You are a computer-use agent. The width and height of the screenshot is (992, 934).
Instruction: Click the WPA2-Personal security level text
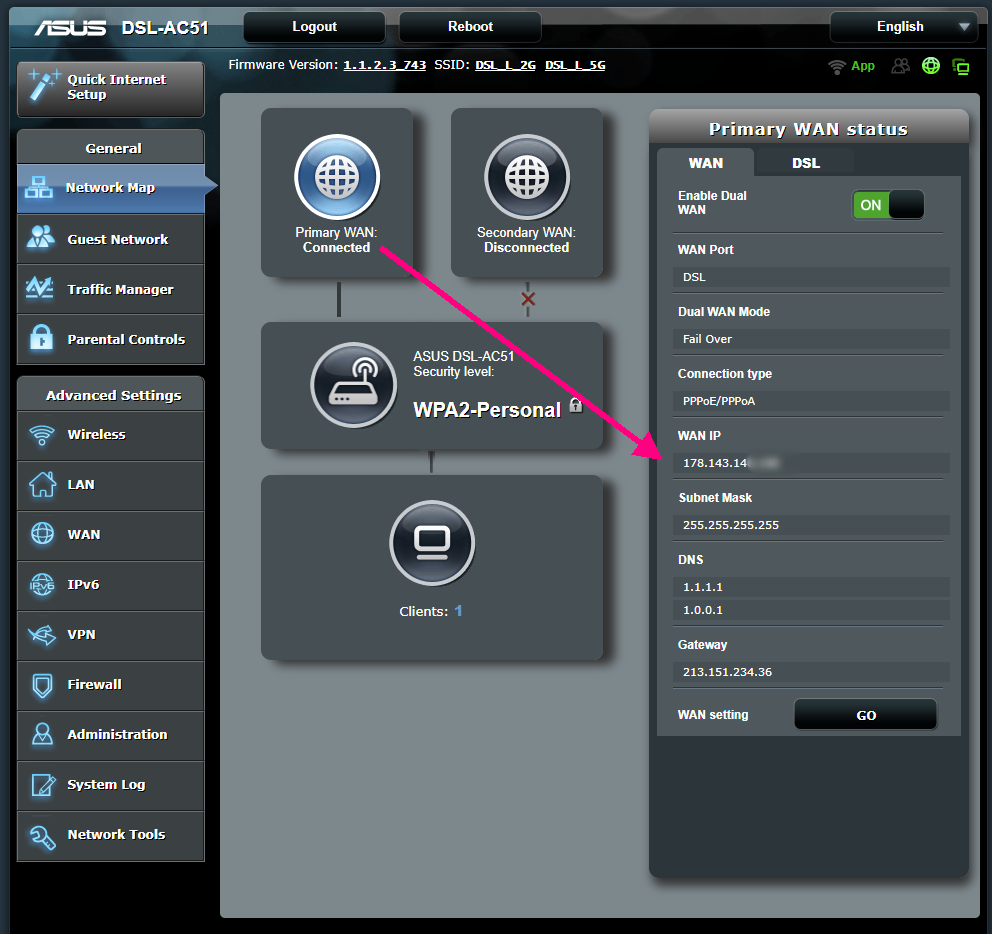[487, 409]
